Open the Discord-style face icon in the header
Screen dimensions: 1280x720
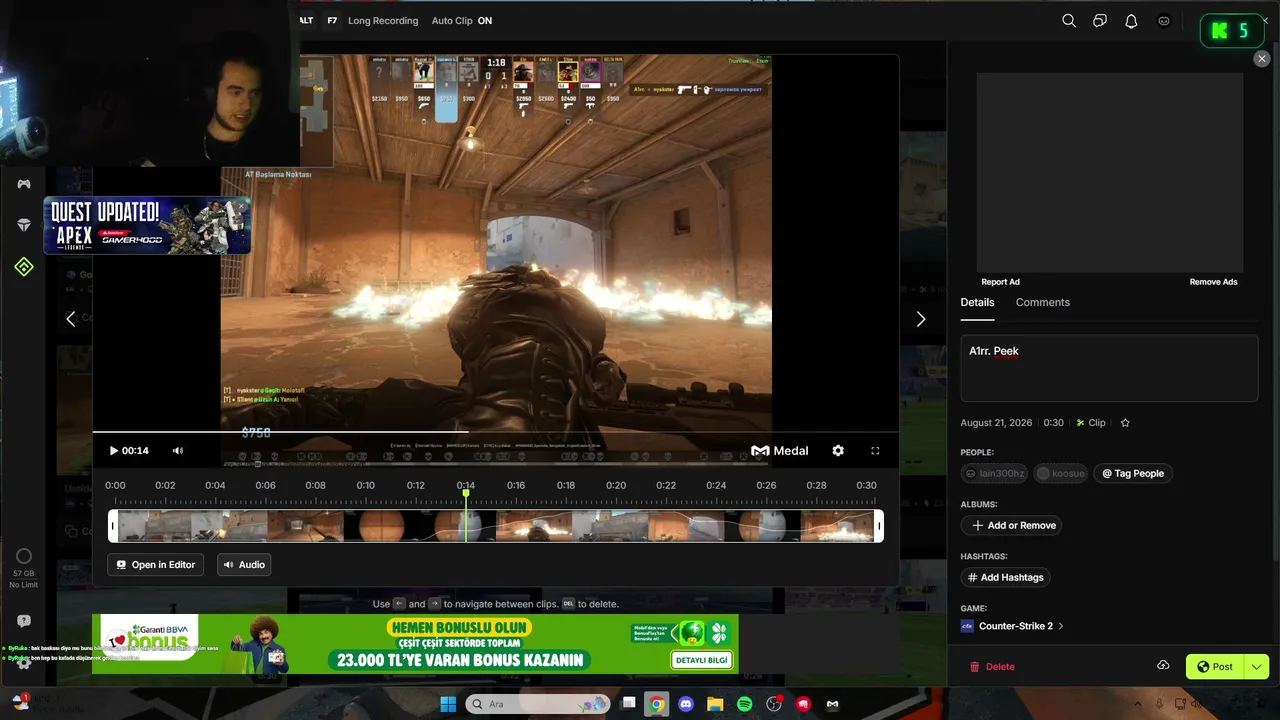click(x=1164, y=21)
